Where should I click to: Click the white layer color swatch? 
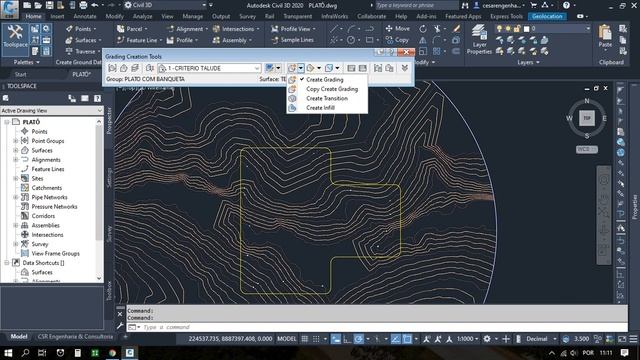(527, 29)
